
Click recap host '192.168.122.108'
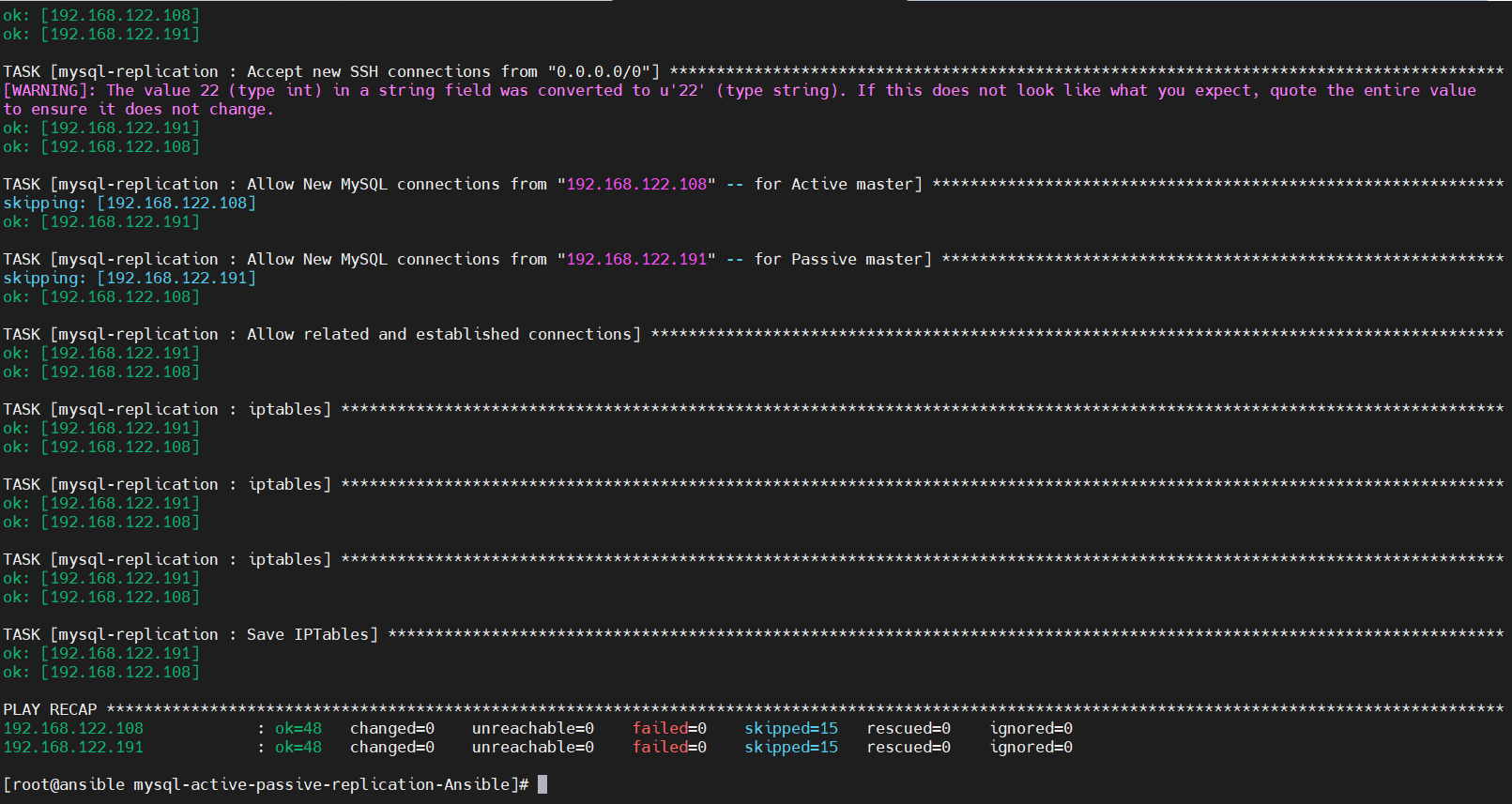[x=73, y=728]
